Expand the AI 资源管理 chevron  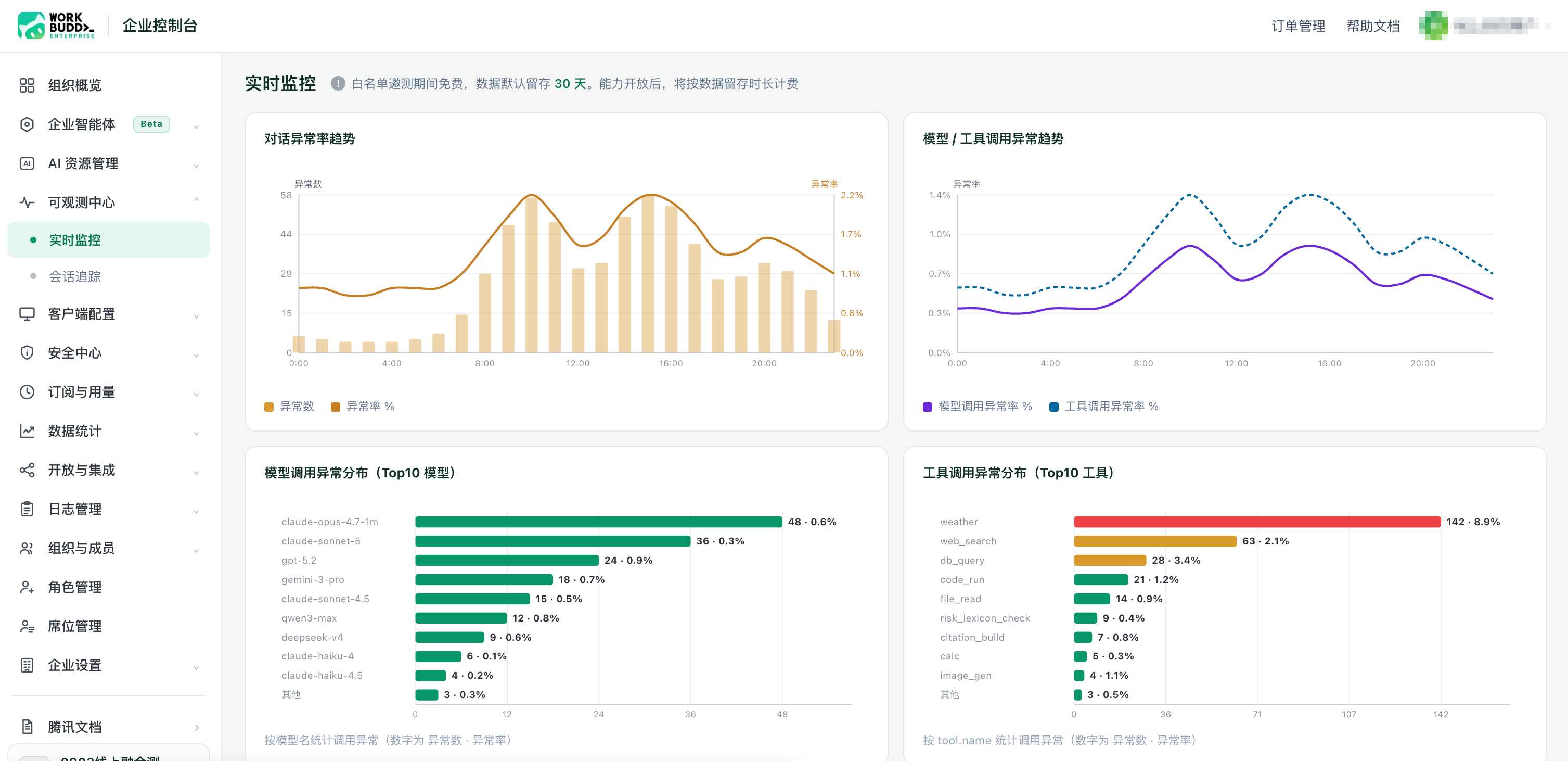point(196,166)
